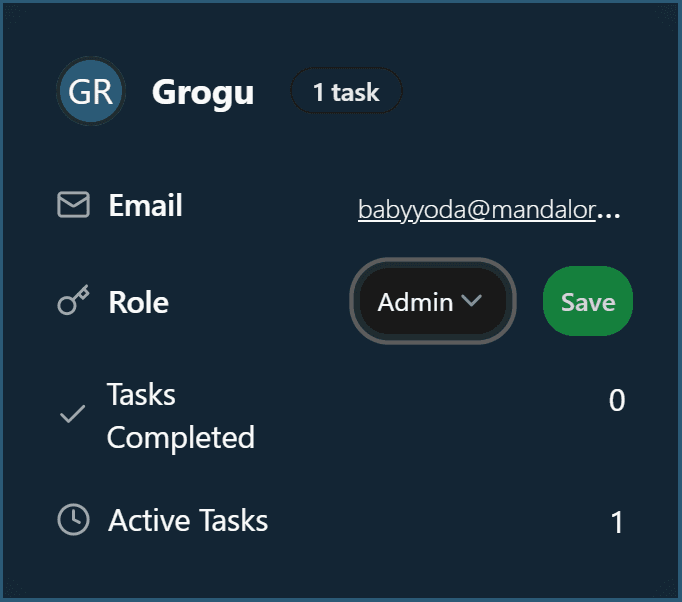Image resolution: width=682 pixels, height=602 pixels.
Task: Click the Email field label
Action: click(145, 206)
